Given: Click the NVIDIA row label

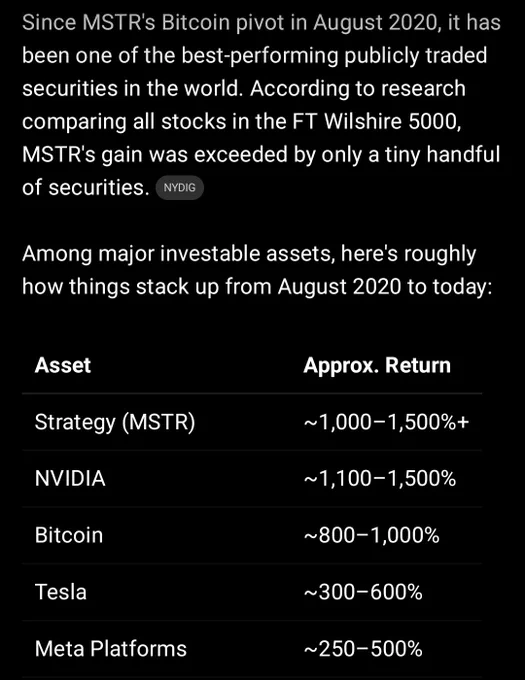Looking at the screenshot, I should tap(70, 478).
